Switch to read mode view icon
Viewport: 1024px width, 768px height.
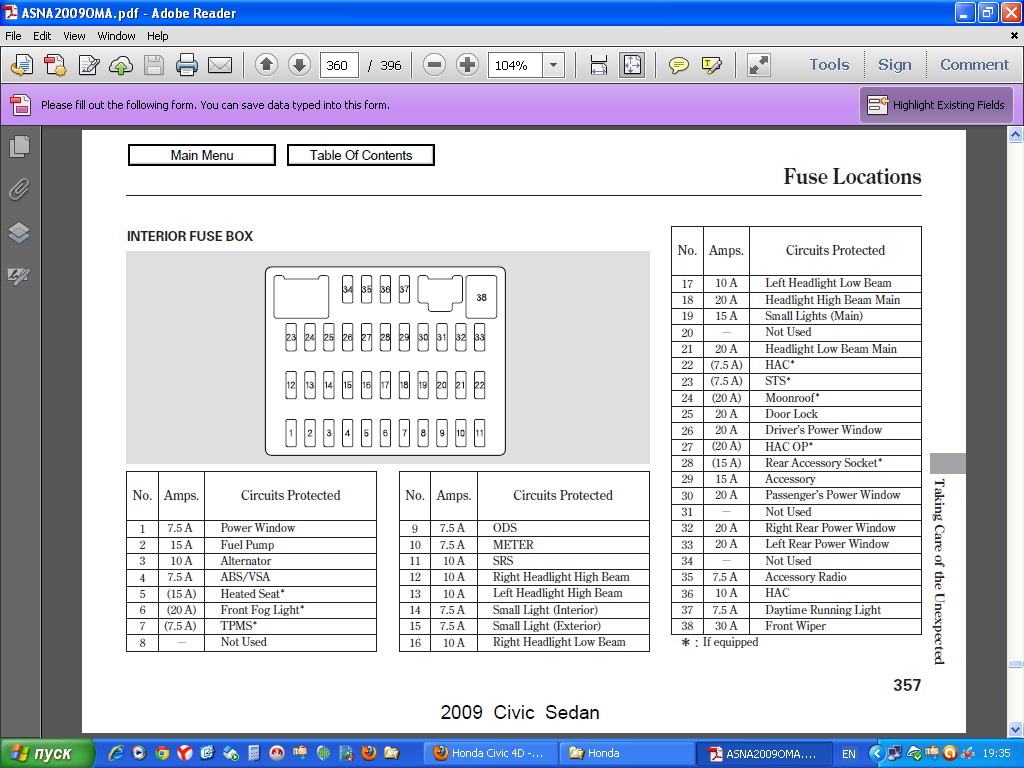coord(758,65)
